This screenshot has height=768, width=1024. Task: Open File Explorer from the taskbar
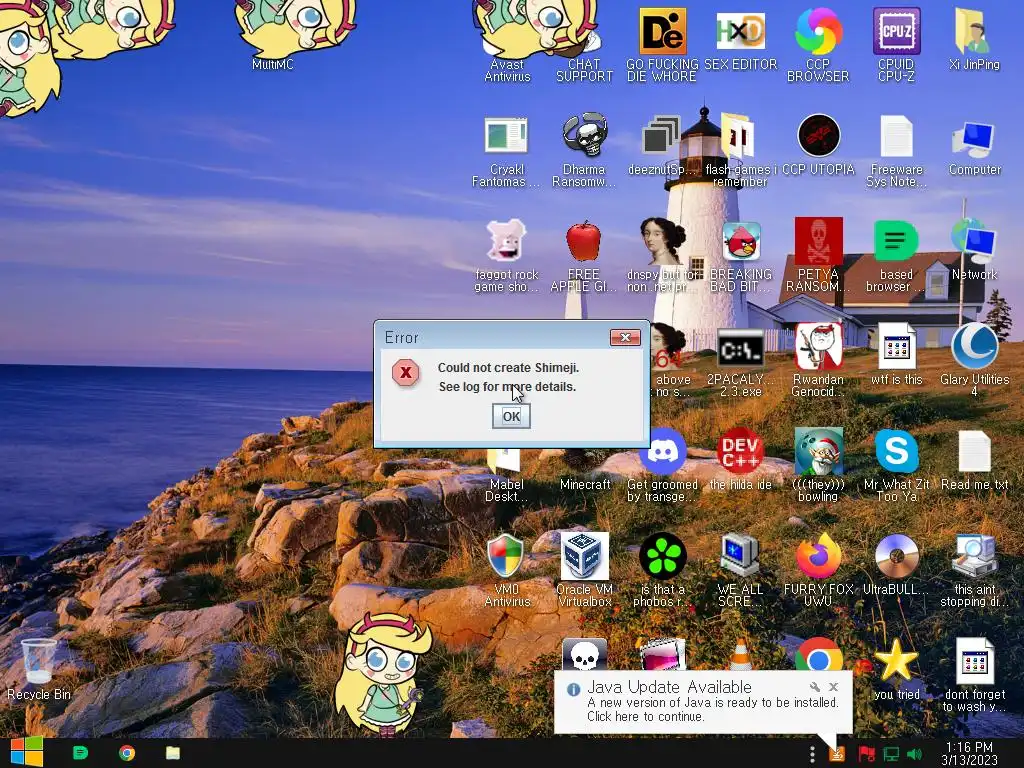[x=172, y=753]
